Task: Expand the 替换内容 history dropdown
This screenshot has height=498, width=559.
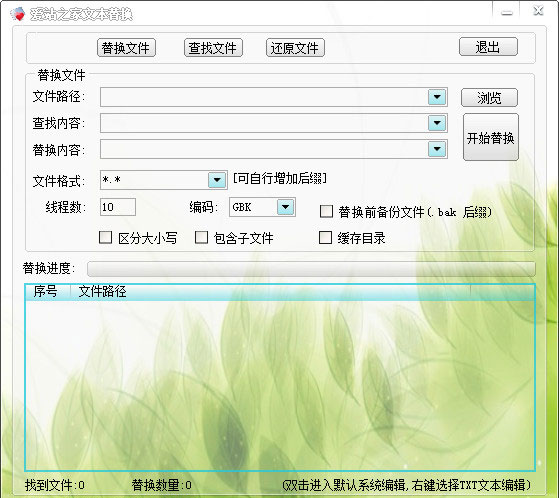Action: 437,149
